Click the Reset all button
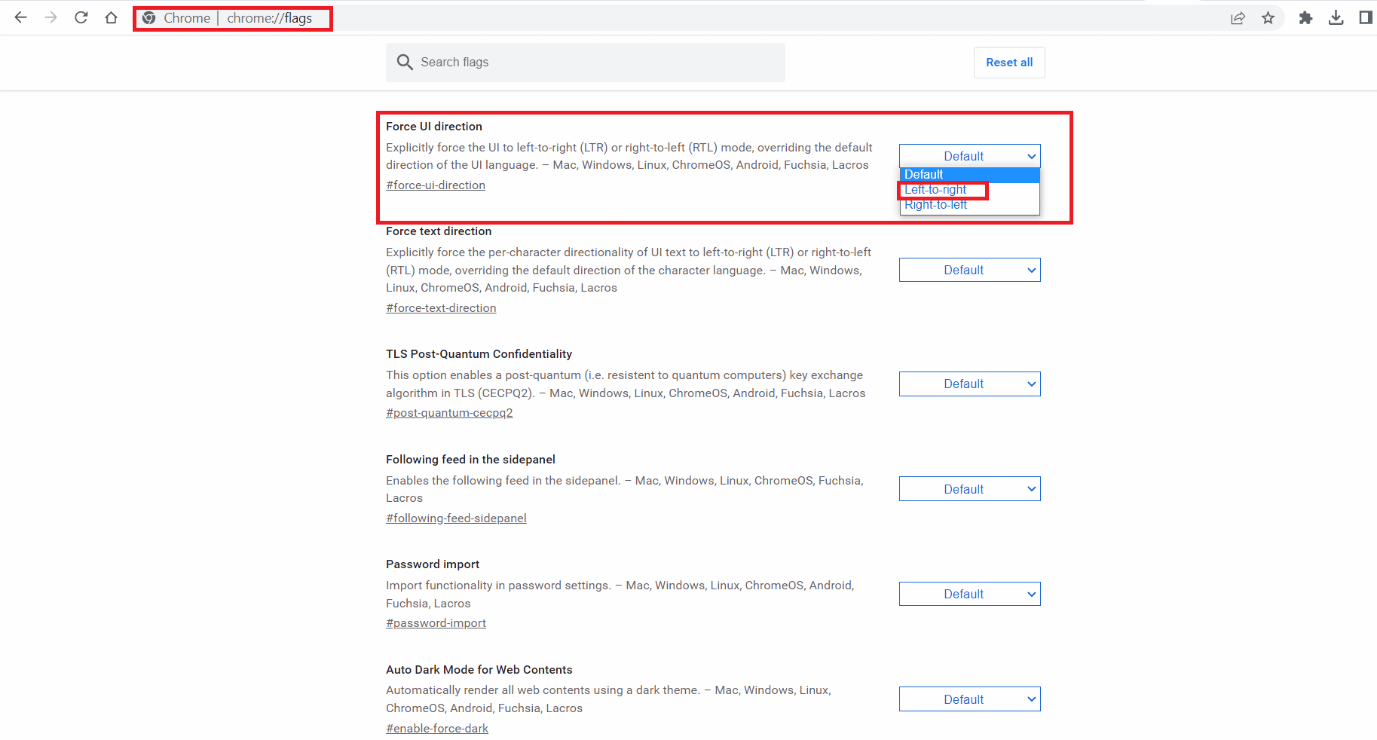 (x=1009, y=62)
